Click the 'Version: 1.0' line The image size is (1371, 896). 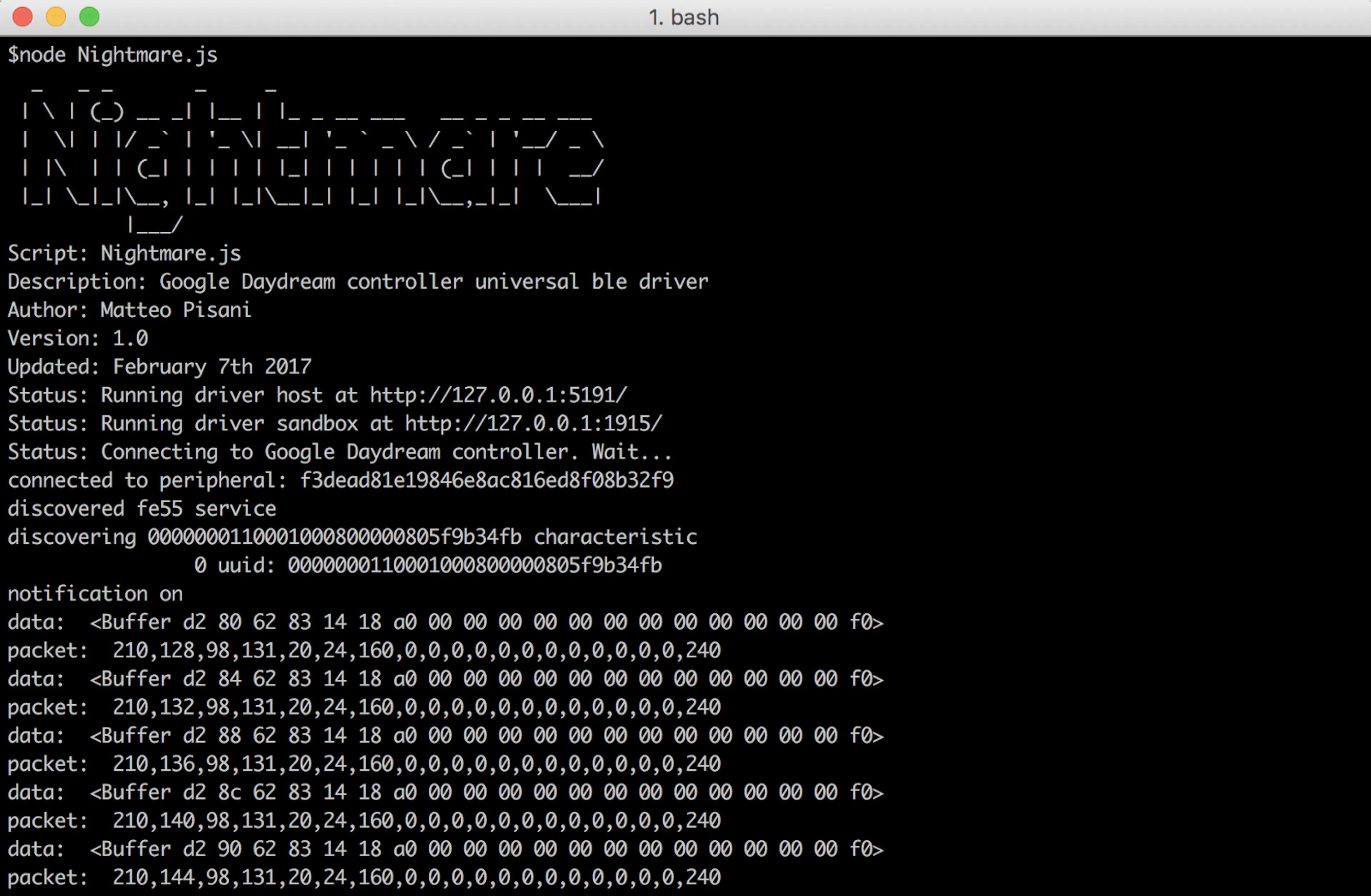(78, 338)
